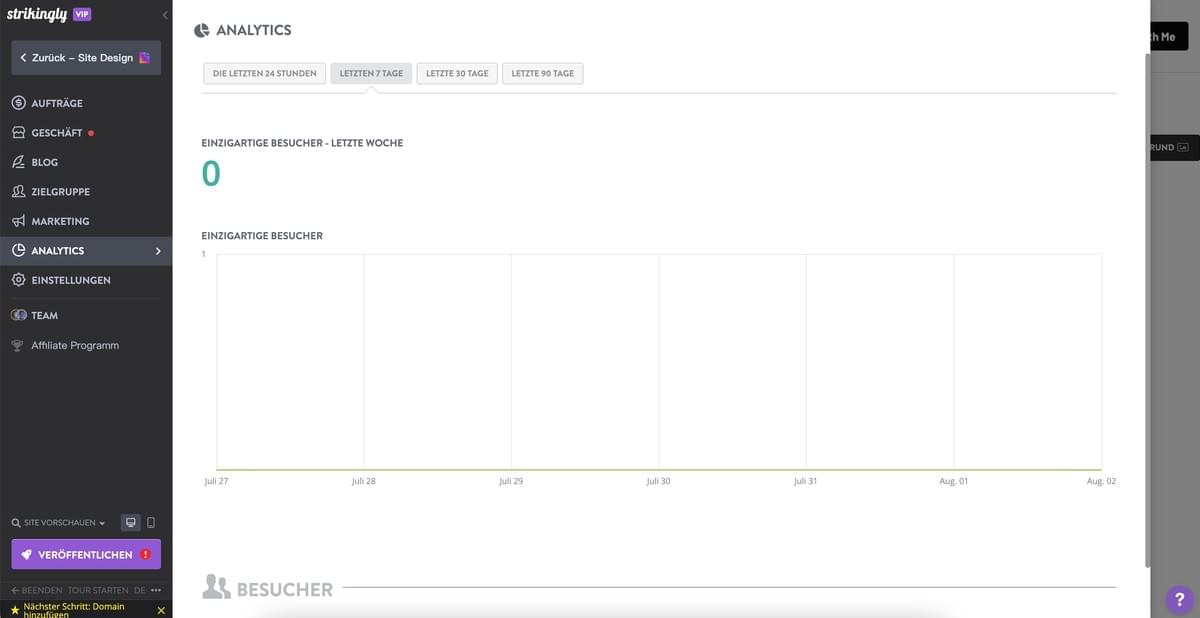This screenshot has height=618, width=1200.
Task: Click the Einzigartige Besucher - Letzte Woche heading
Action: point(302,143)
